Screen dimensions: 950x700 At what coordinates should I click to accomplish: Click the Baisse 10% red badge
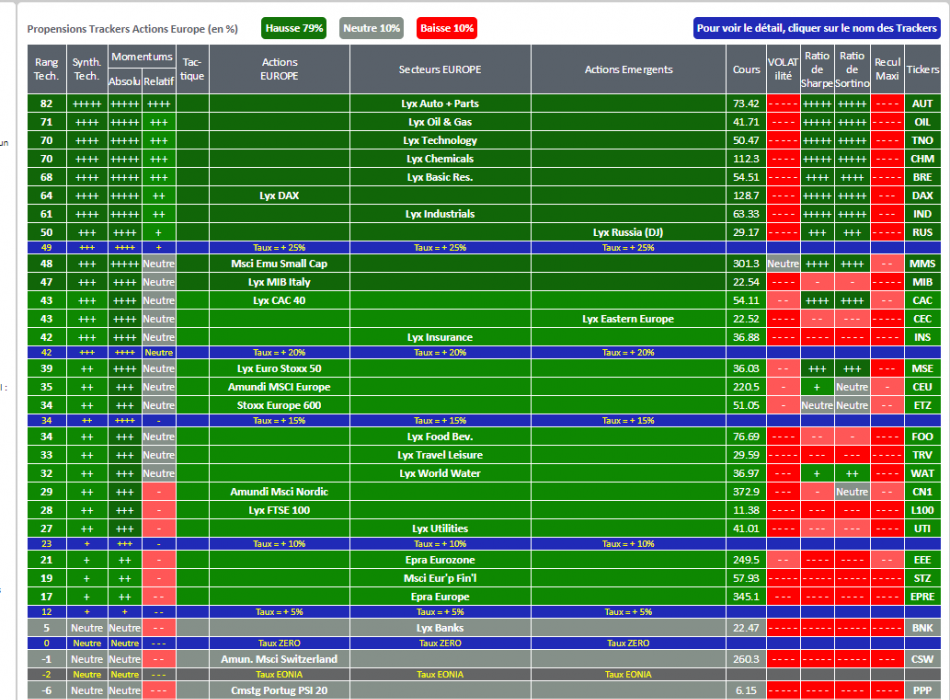pyautogui.click(x=447, y=28)
